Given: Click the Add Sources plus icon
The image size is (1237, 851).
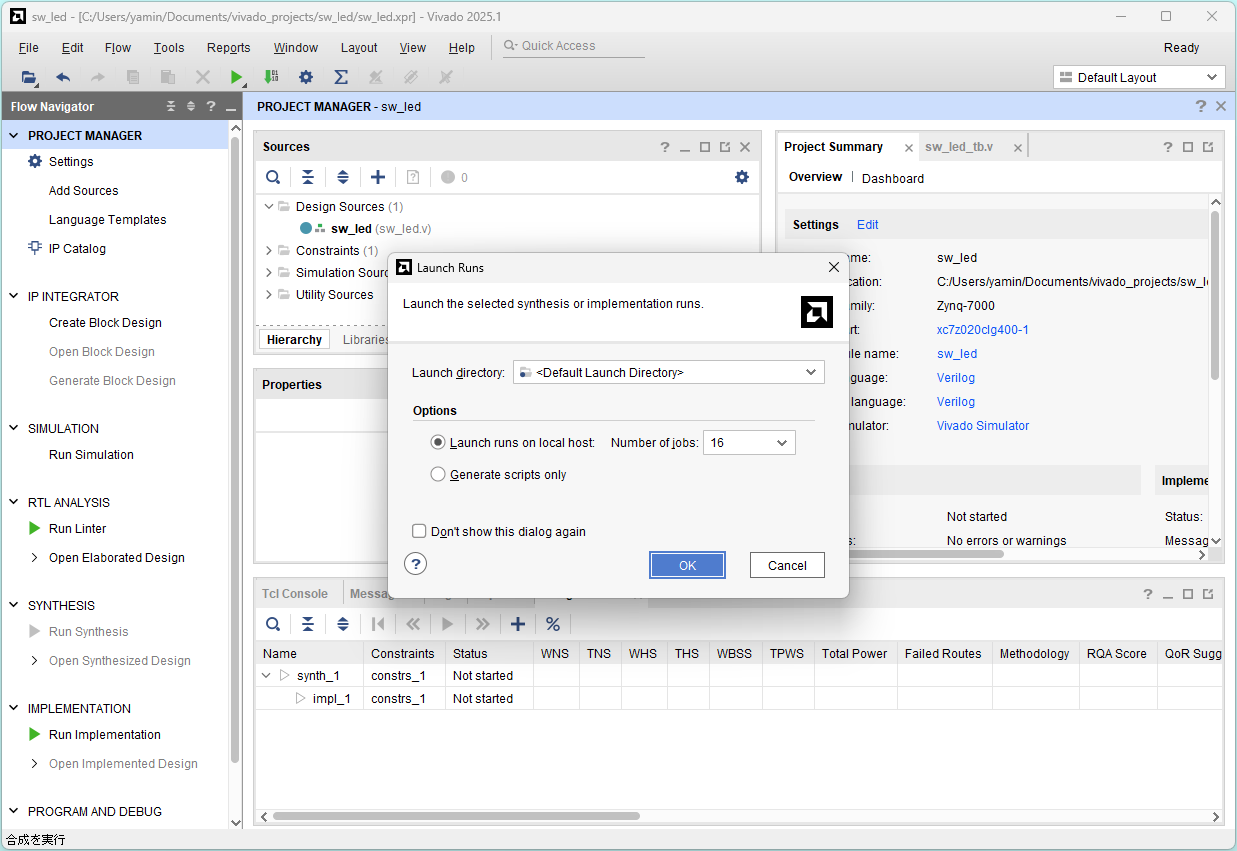Looking at the screenshot, I should [377, 177].
